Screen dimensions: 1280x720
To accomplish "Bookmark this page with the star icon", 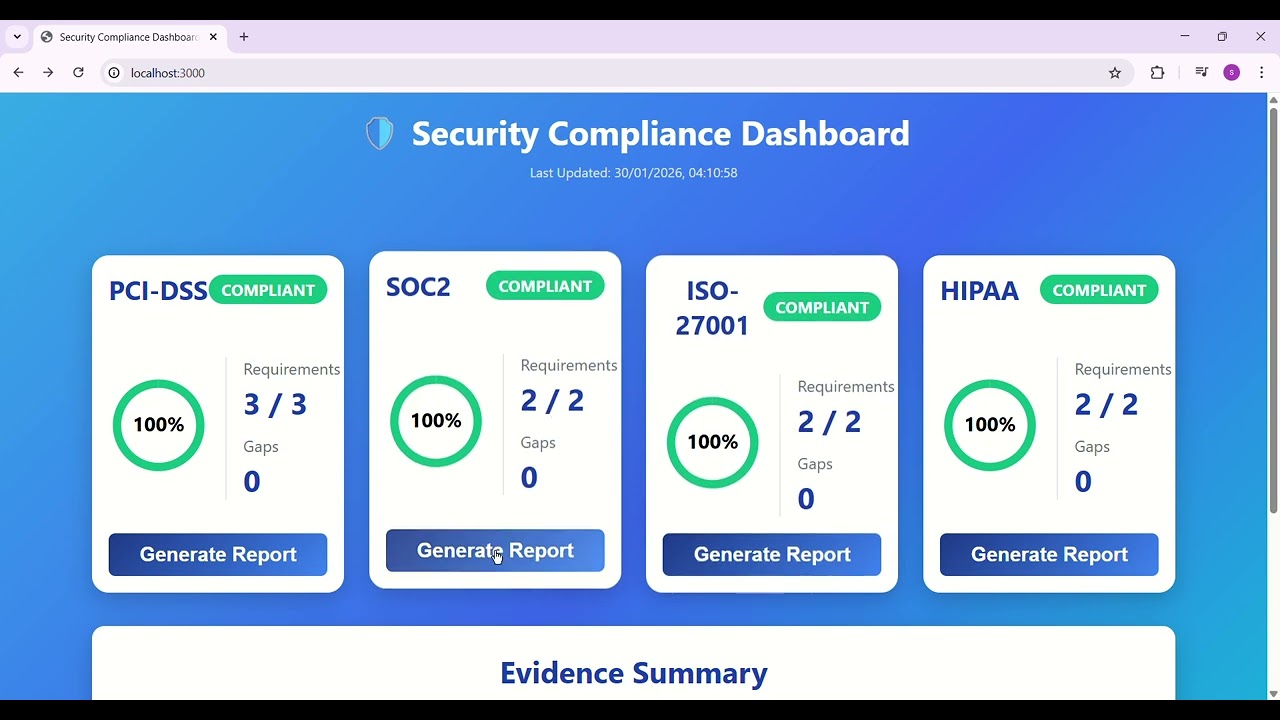I will 1115,73.
